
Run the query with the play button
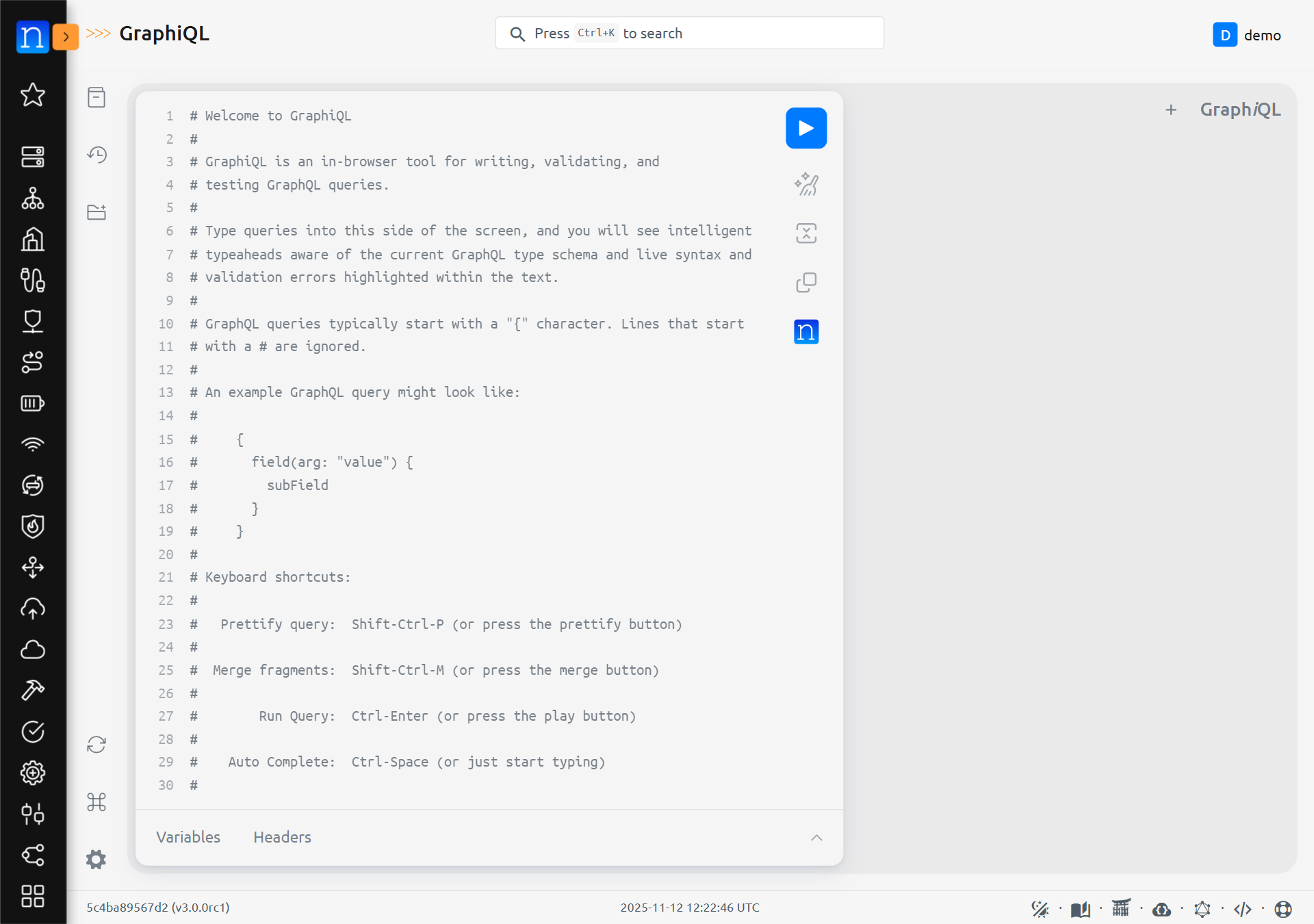tap(806, 128)
